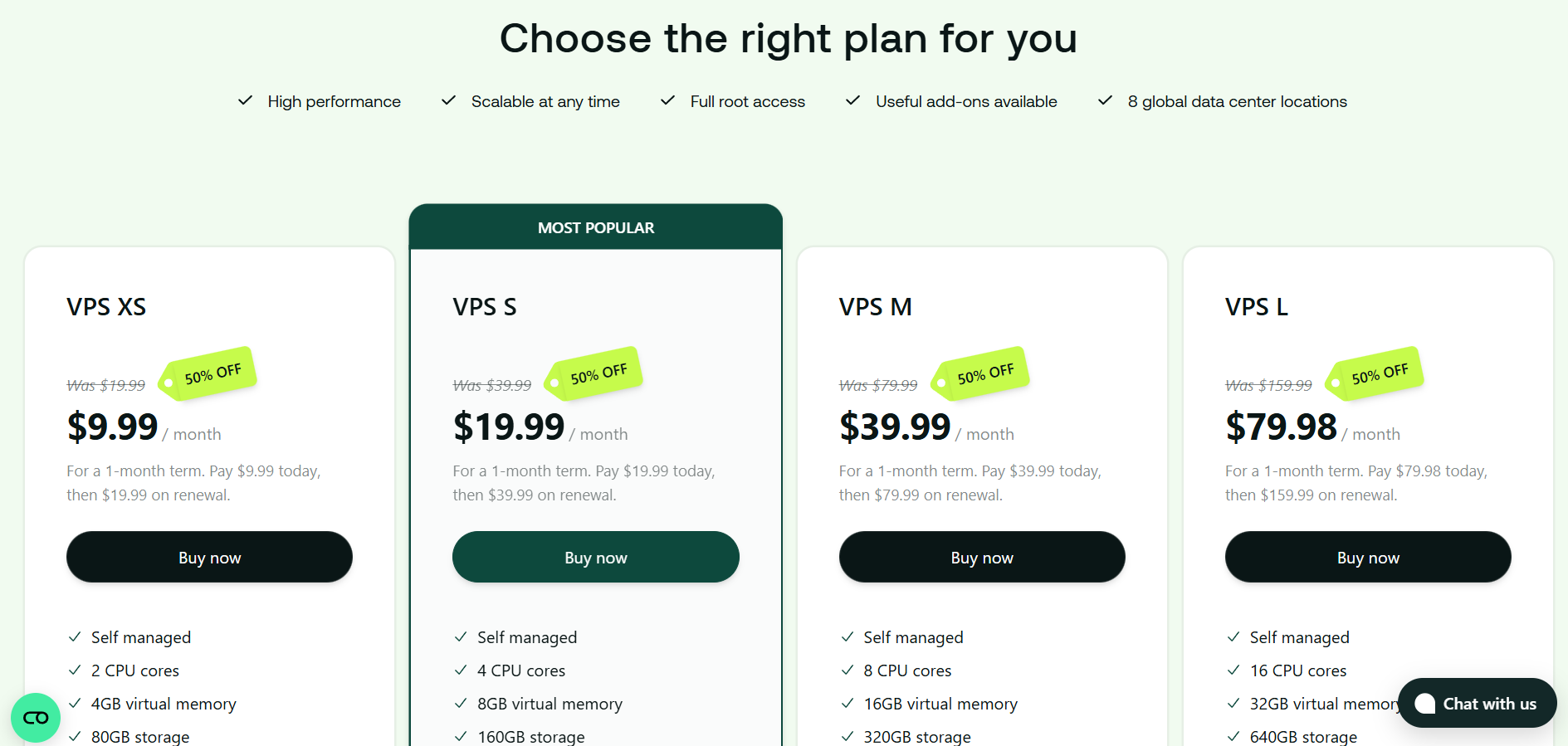Buy the VPS XS plan
This screenshot has height=746, width=1568.
[x=209, y=558]
